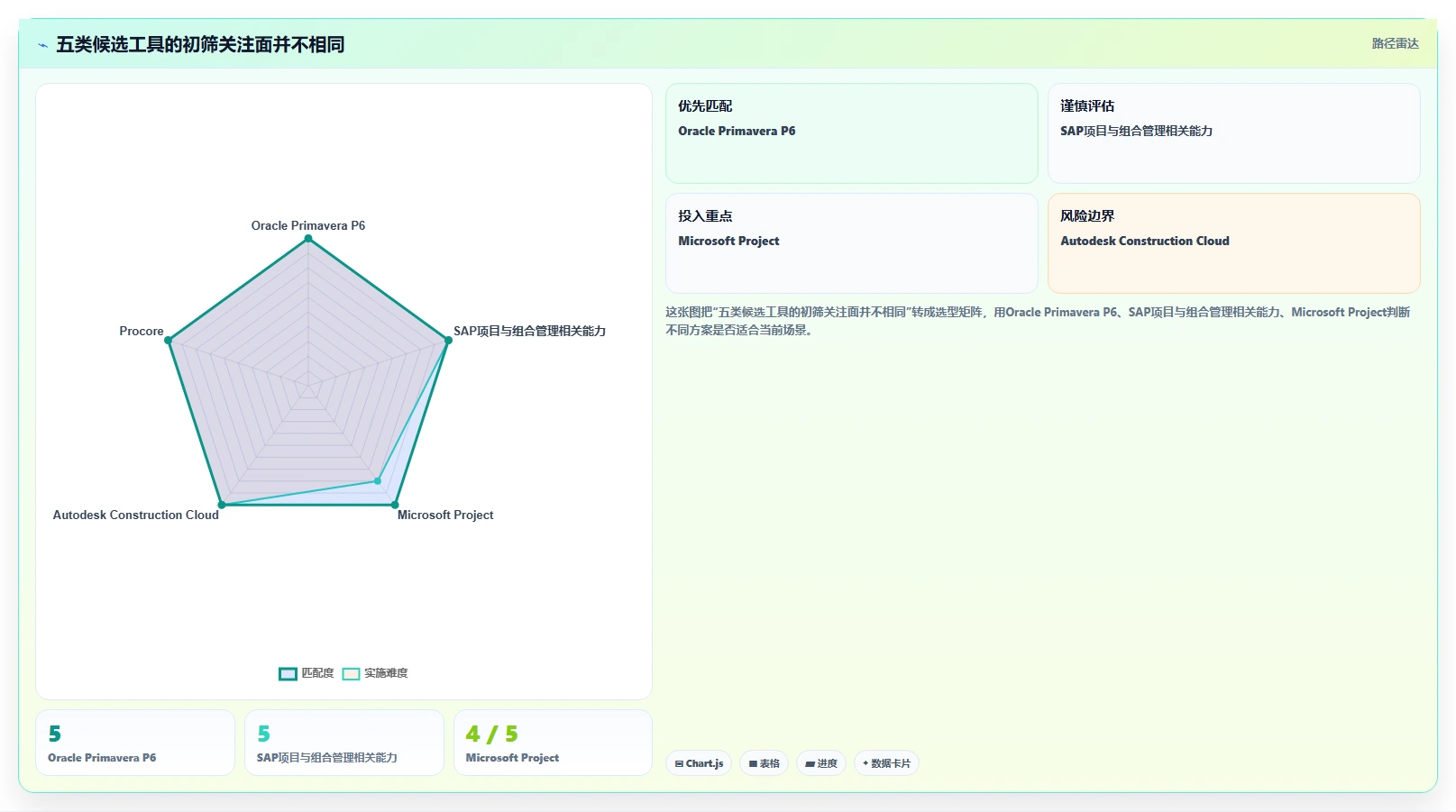
Task: Click the Microsoft Project axis label
Action: point(445,515)
